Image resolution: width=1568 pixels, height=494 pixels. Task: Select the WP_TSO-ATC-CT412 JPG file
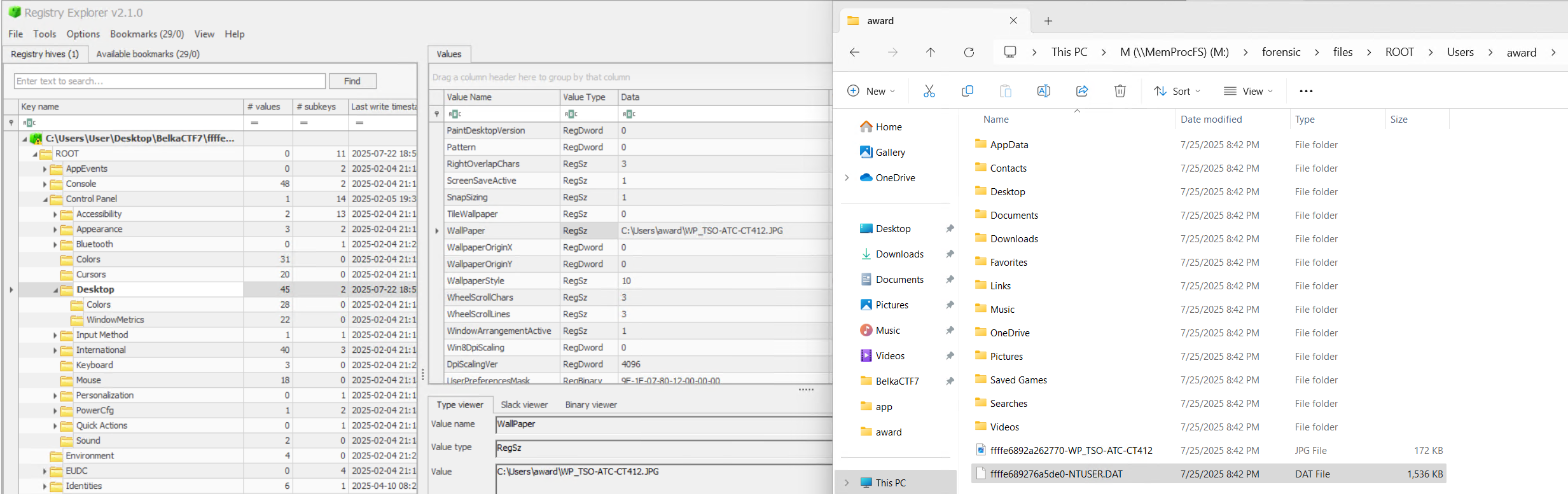(x=1071, y=451)
